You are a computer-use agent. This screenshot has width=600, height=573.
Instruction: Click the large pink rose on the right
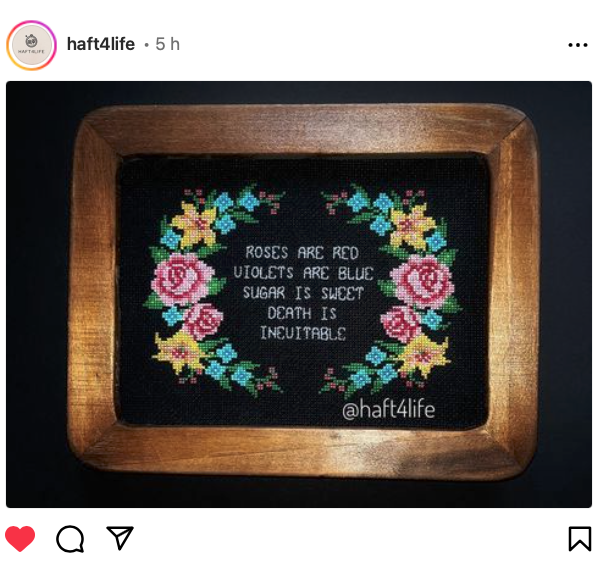423,282
